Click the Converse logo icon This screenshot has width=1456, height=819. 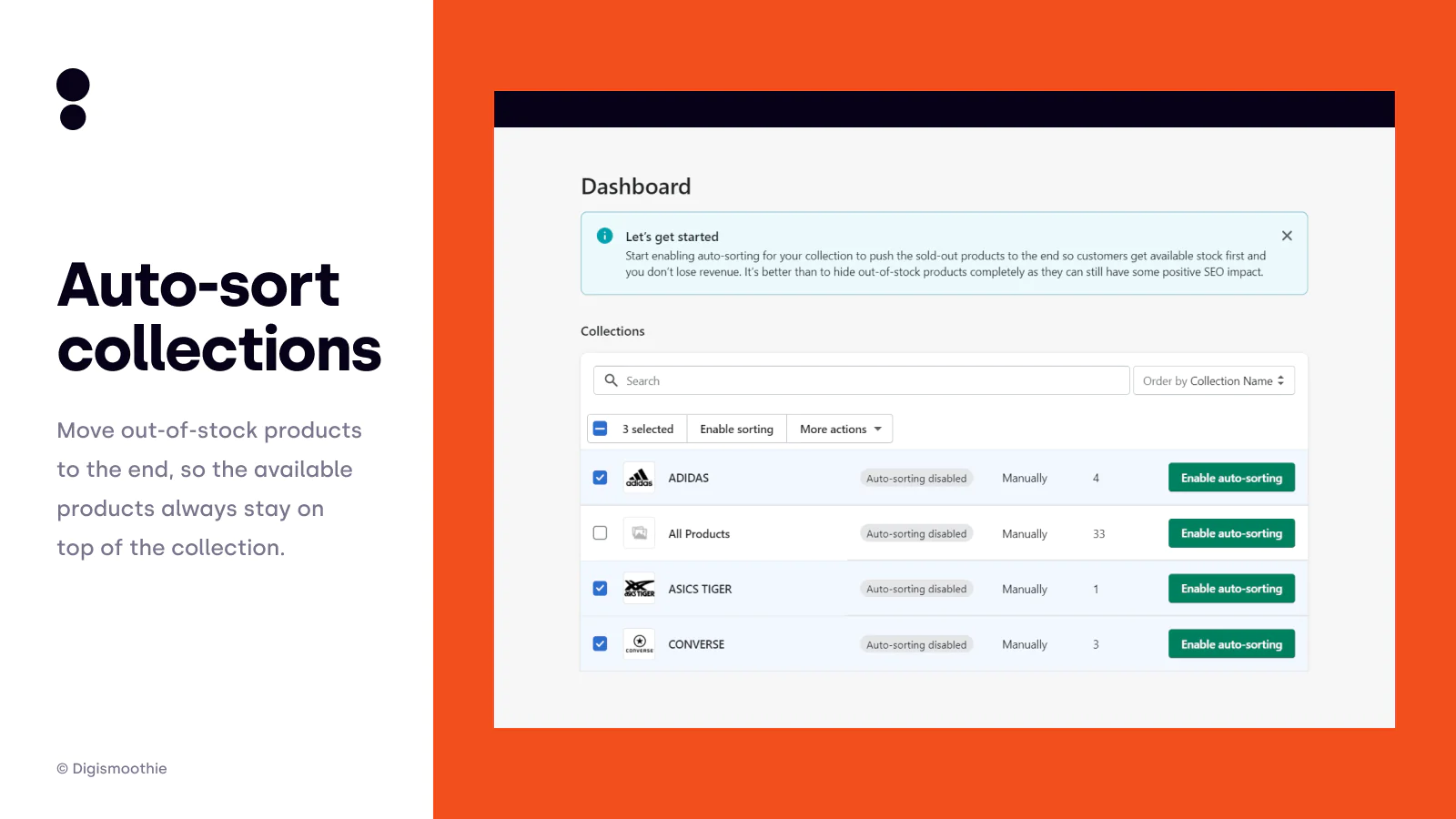639,644
